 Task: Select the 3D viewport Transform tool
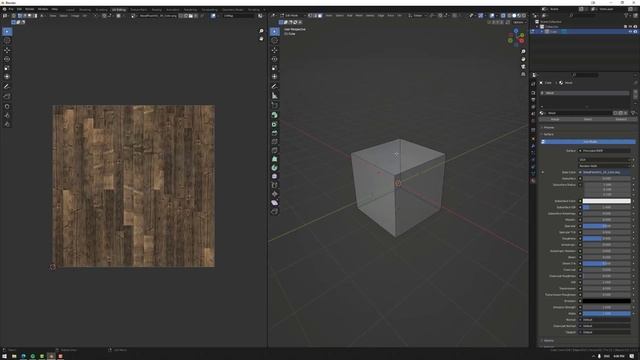tap(275, 77)
